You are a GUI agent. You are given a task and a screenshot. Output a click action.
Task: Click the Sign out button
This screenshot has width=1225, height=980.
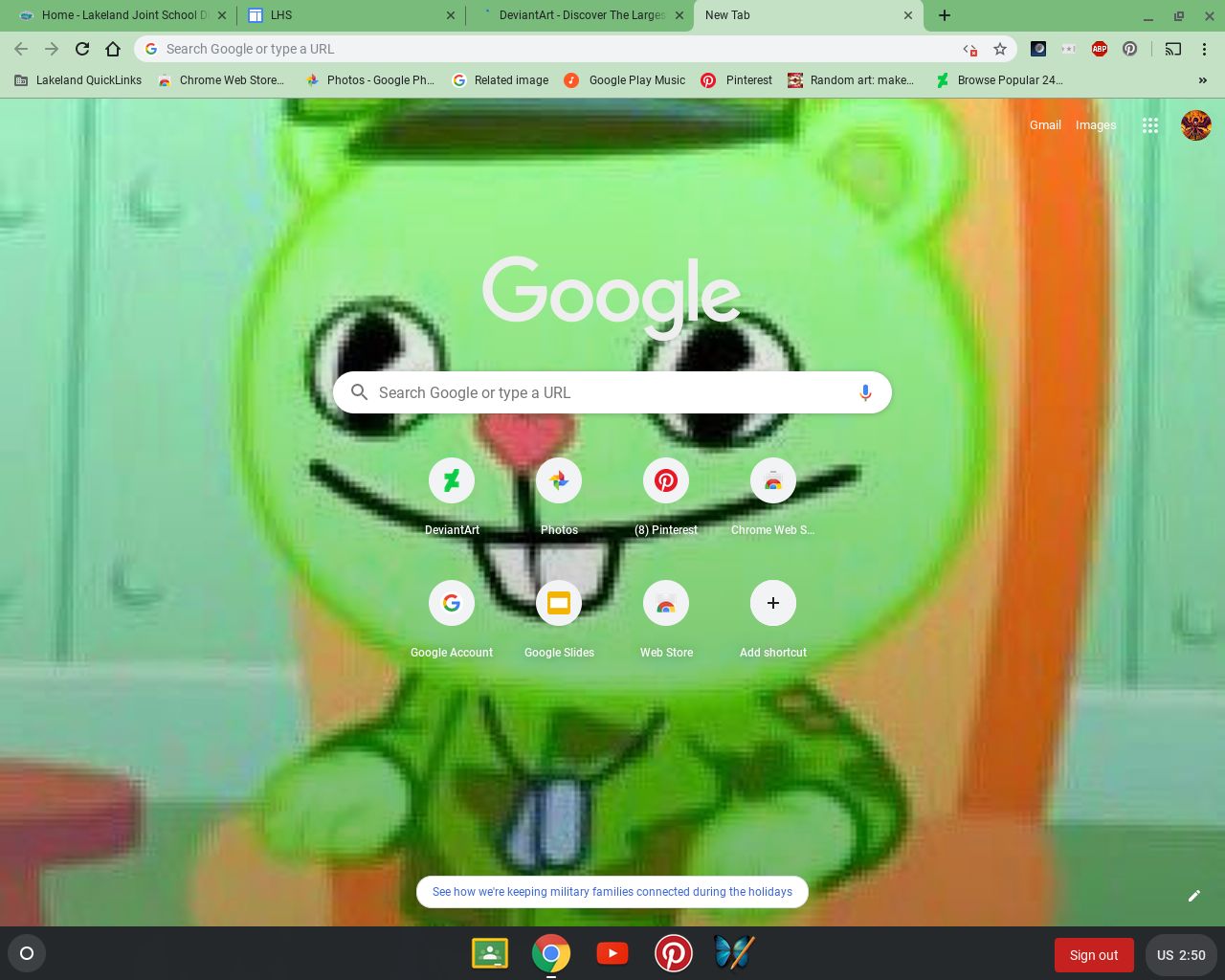coord(1093,954)
